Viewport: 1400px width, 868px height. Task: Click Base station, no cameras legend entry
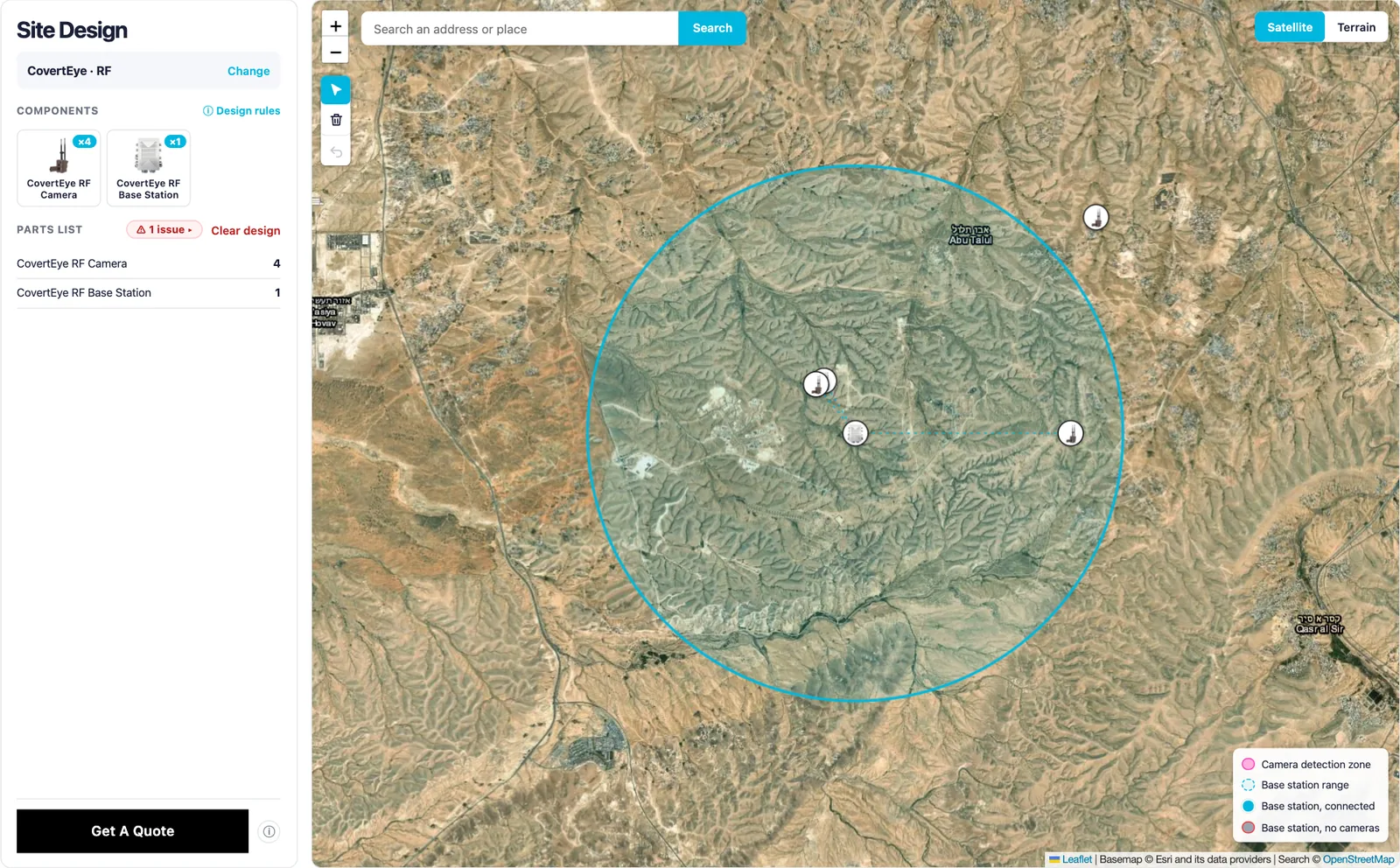(1311, 828)
